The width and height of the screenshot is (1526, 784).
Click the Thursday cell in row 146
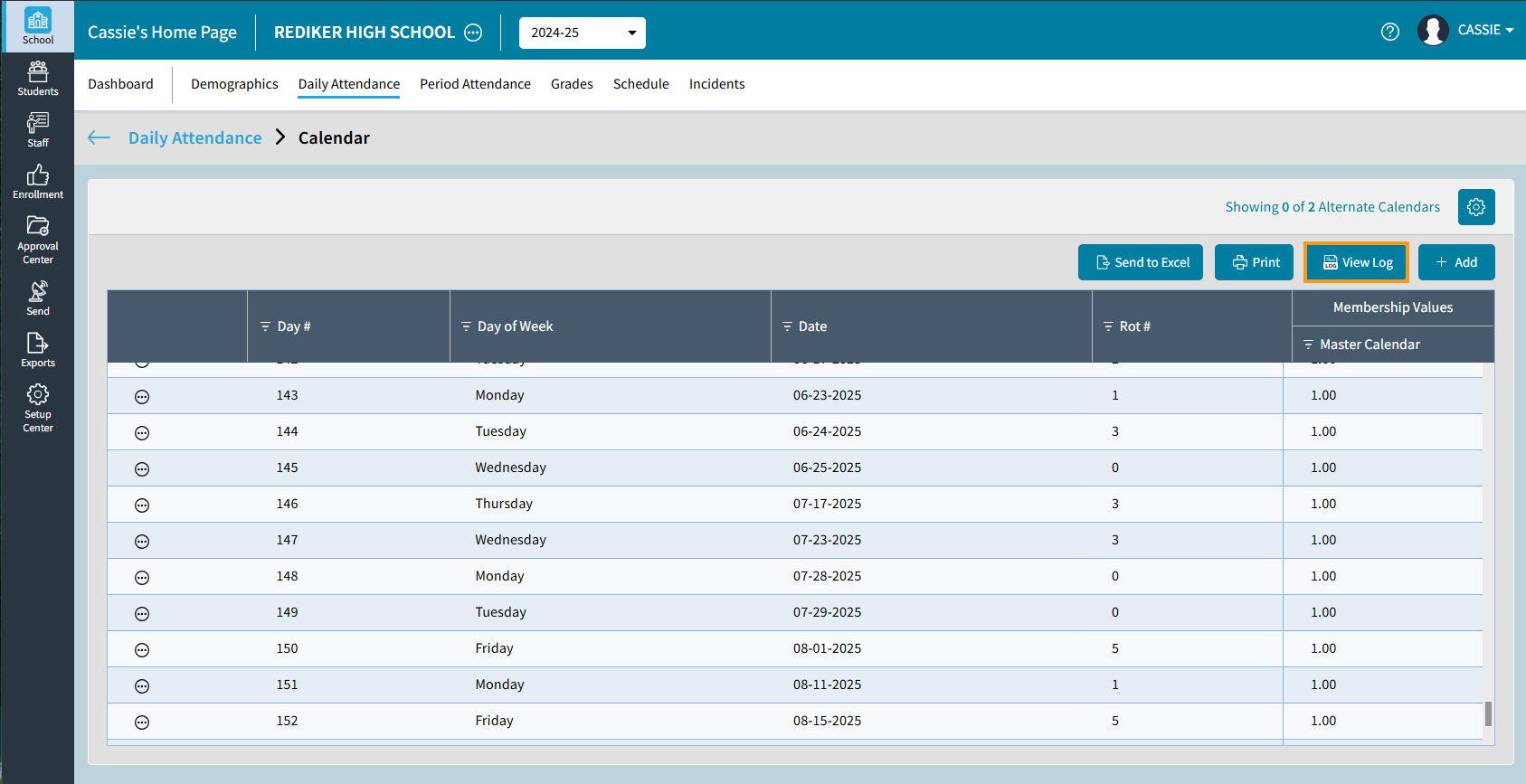point(504,504)
